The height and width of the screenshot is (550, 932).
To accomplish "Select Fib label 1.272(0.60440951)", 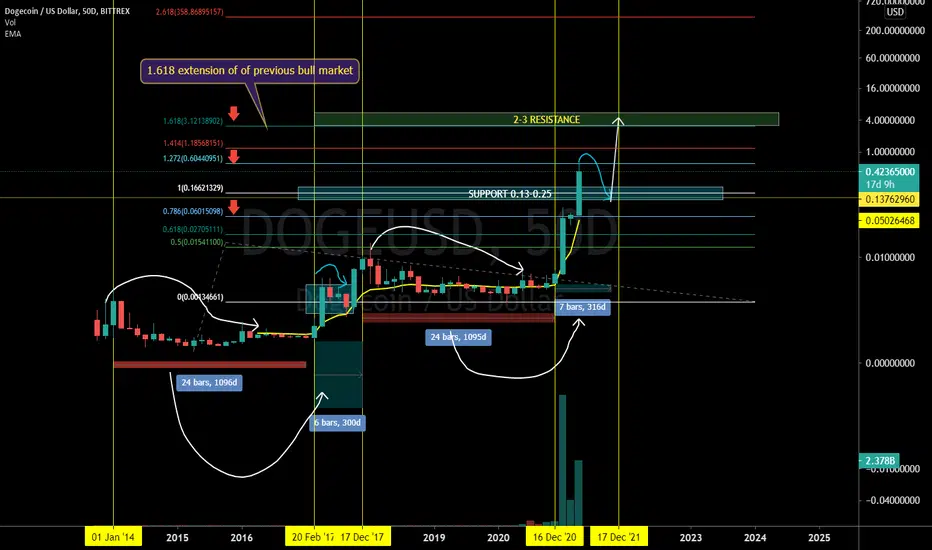I will (193, 159).
